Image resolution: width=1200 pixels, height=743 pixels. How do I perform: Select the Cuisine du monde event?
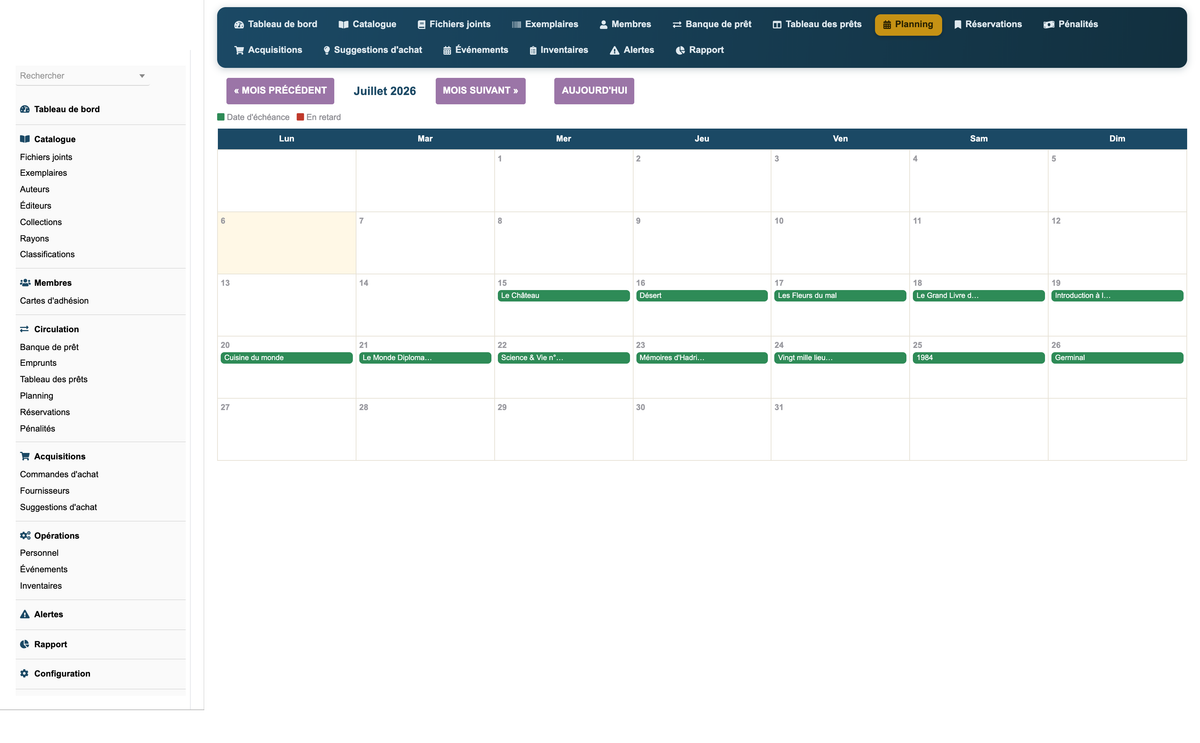click(x=286, y=358)
